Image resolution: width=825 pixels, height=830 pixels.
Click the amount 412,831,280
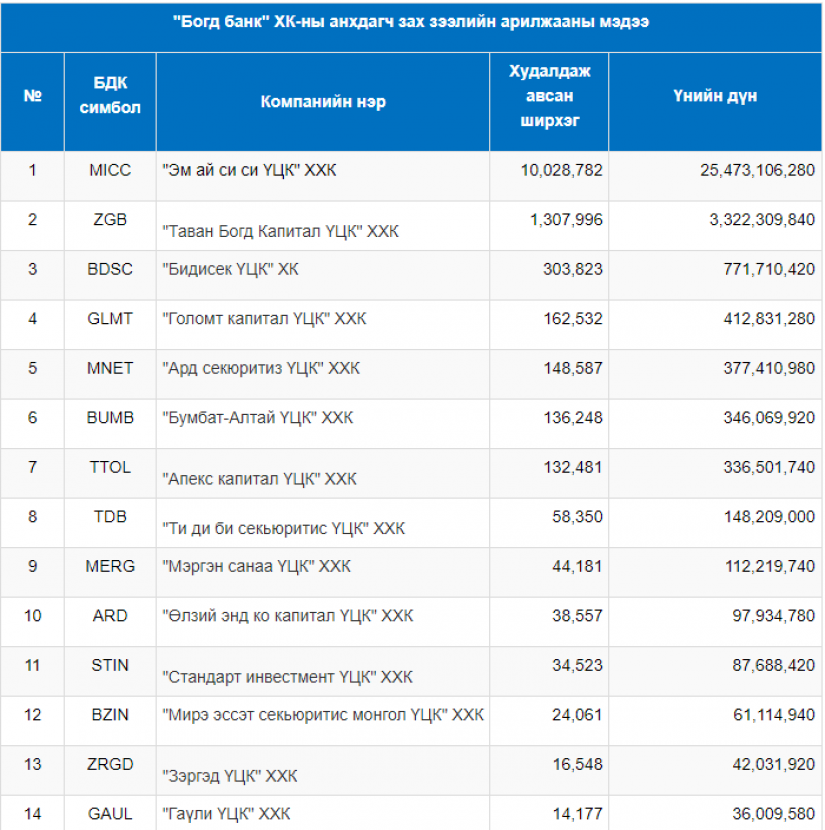tap(769, 319)
